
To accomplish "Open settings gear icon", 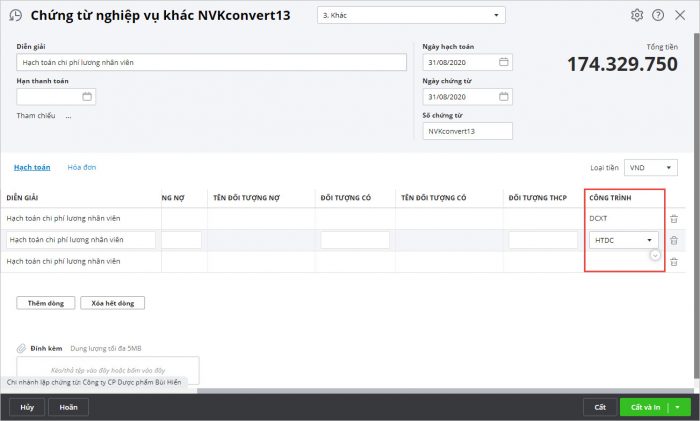I will pyautogui.click(x=637, y=15).
